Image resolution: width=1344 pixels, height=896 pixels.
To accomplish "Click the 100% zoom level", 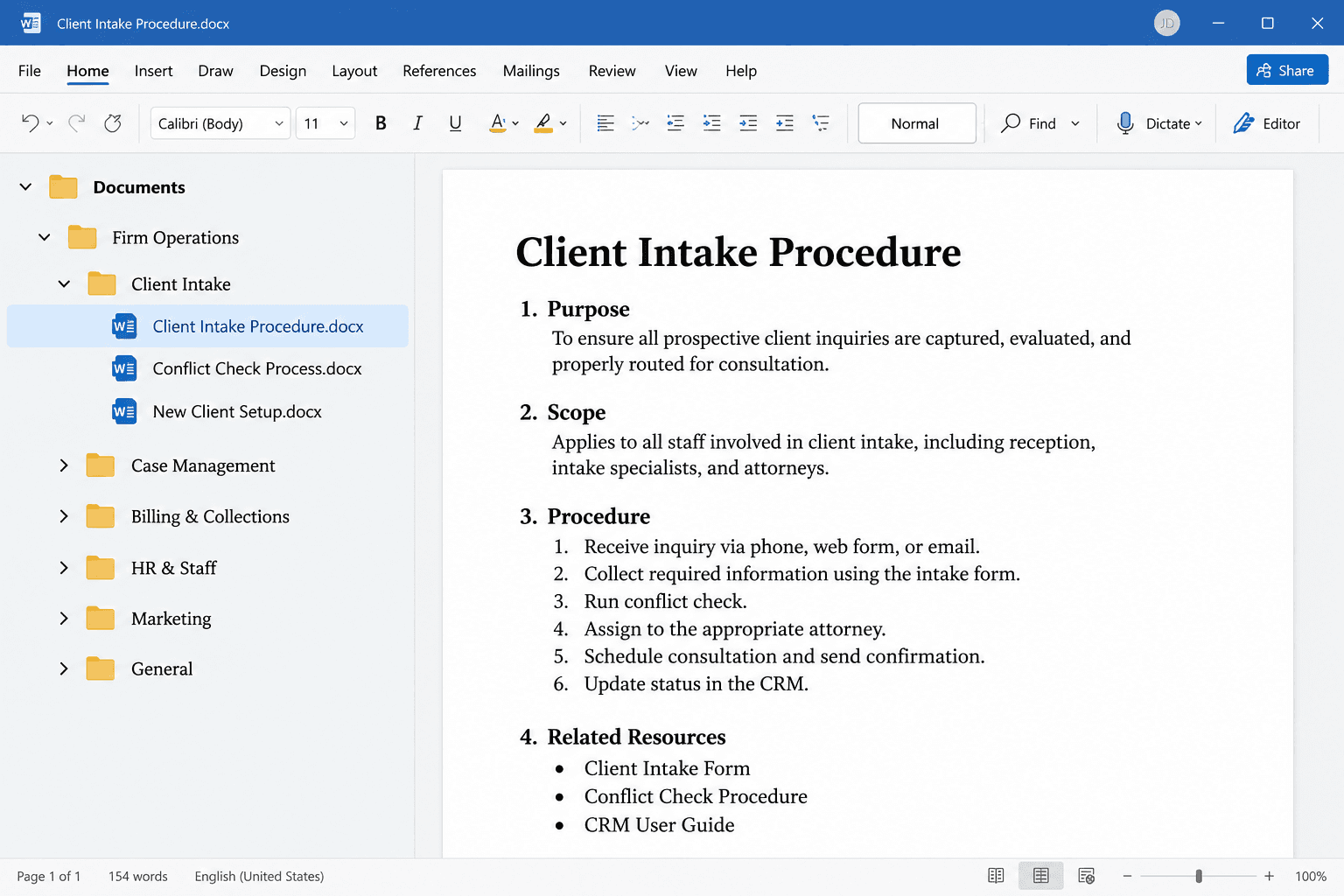I will [x=1311, y=876].
